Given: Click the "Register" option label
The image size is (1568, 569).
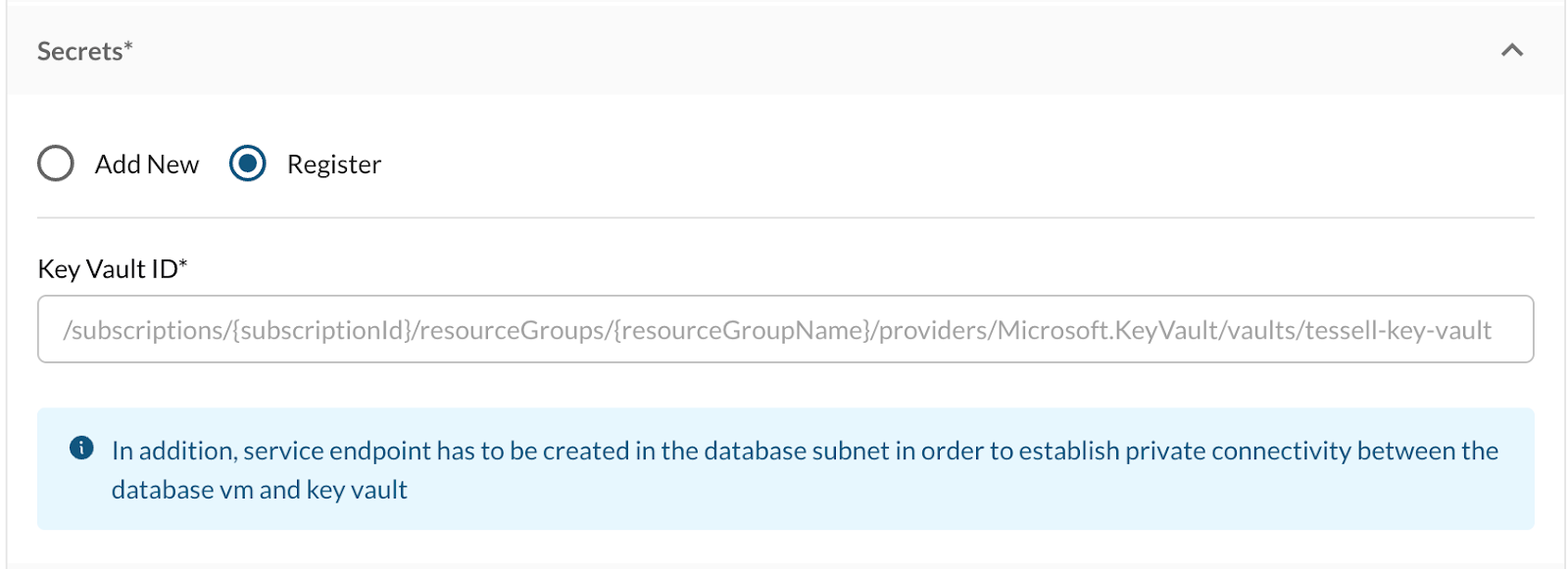Looking at the screenshot, I should [333, 165].
